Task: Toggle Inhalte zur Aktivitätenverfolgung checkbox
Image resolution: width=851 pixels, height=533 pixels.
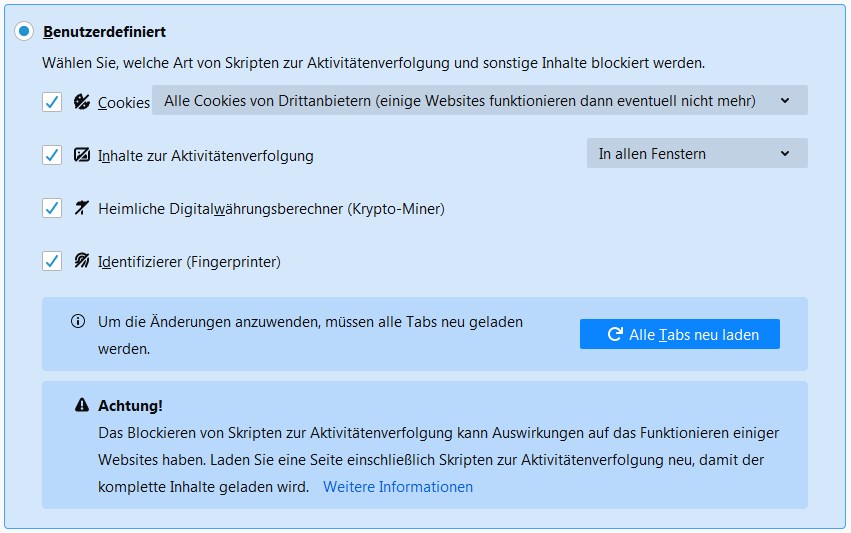Action: click(52, 155)
